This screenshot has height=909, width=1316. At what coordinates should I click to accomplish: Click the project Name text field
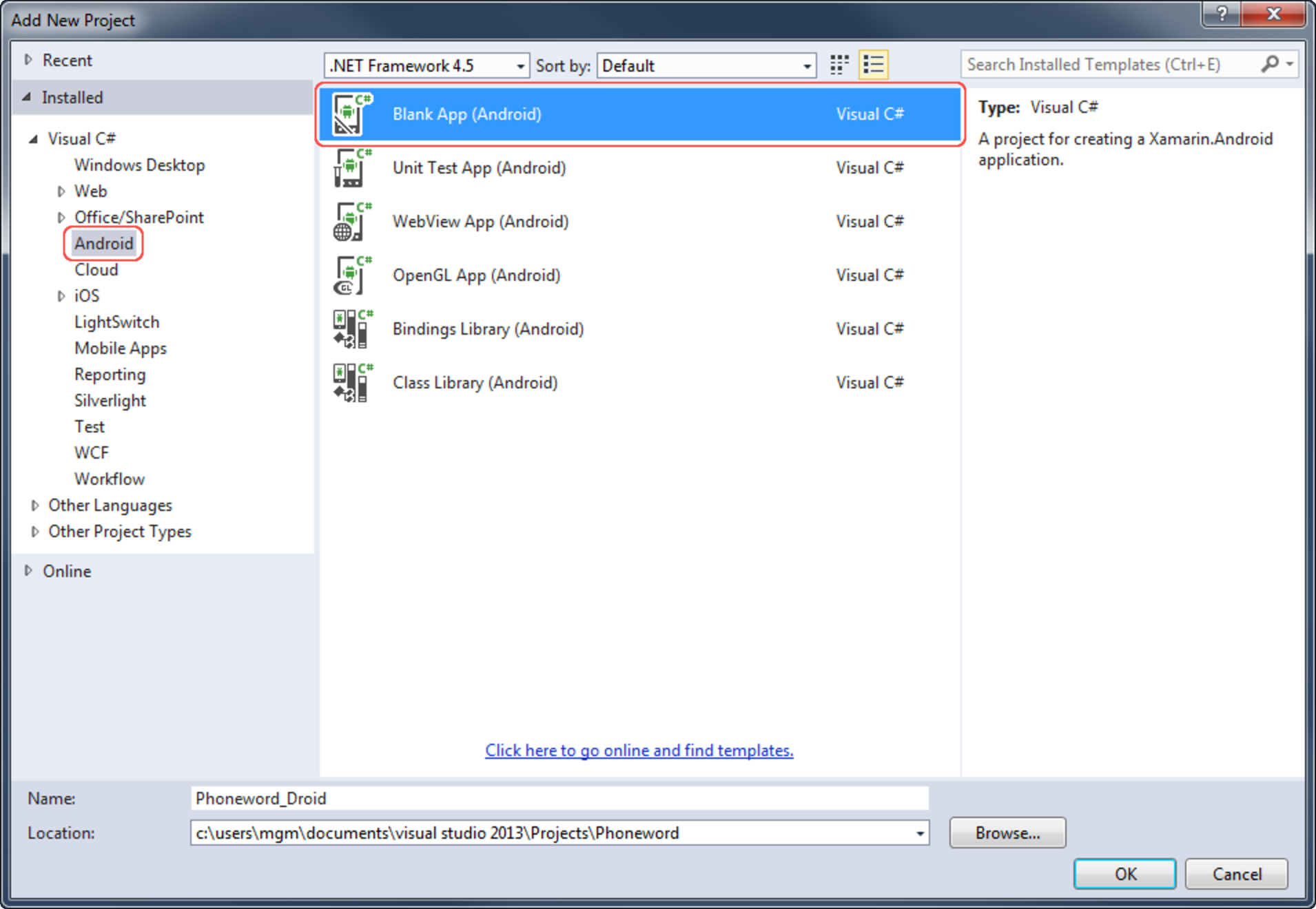coord(559,798)
